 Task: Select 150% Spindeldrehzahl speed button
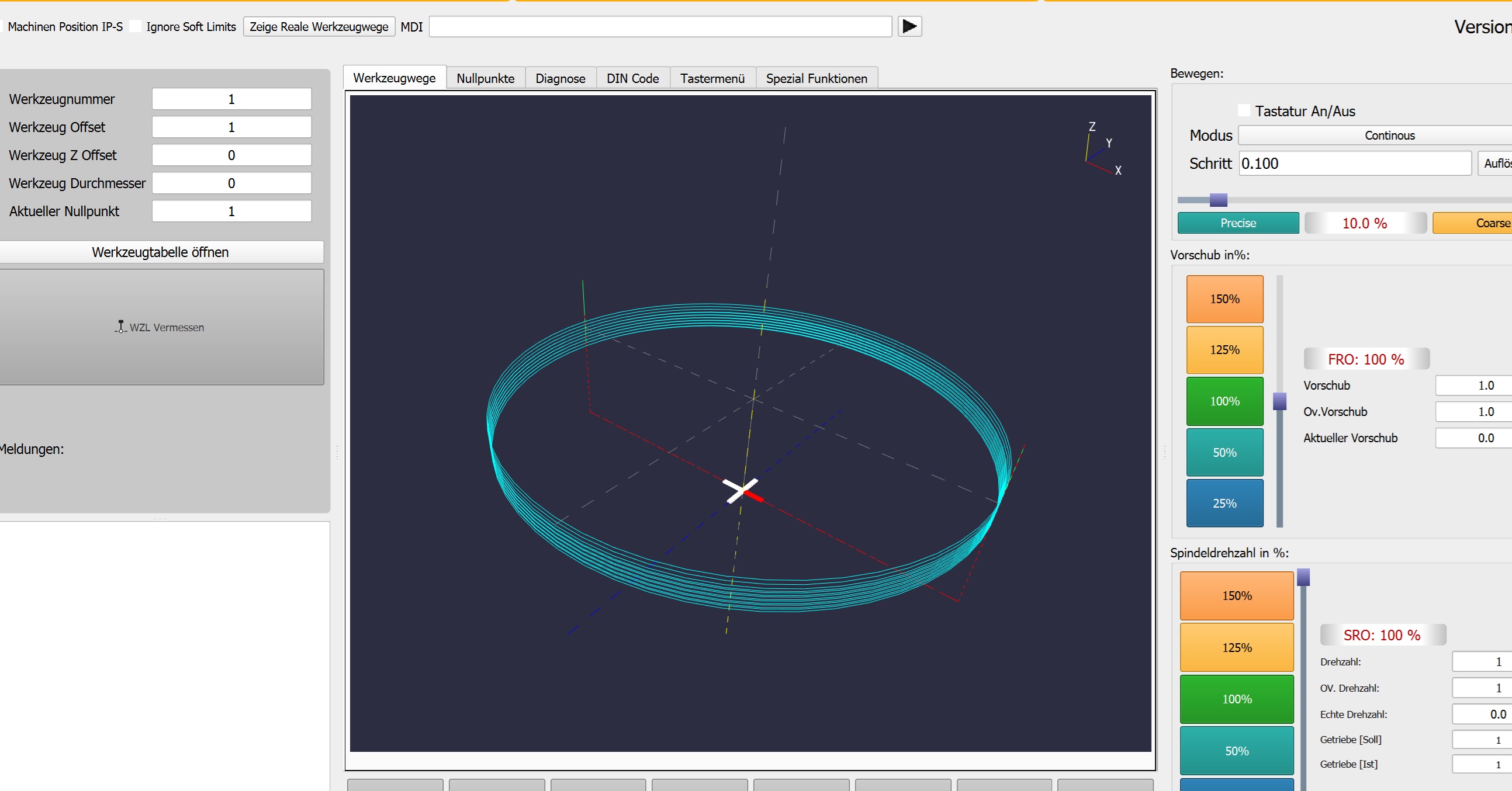pyautogui.click(x=1237, y=595)
